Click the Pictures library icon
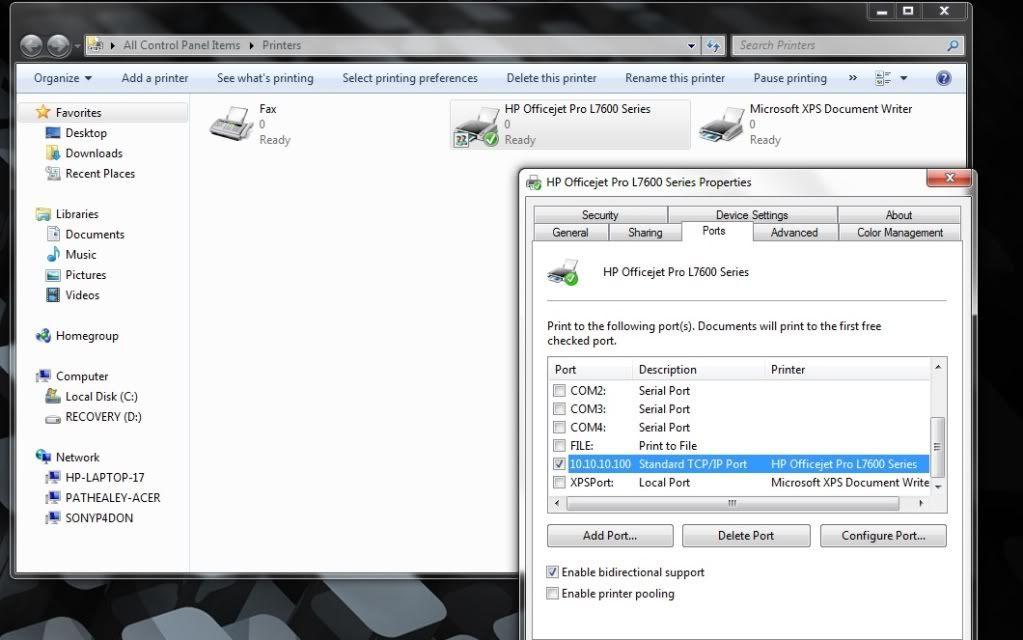Viewport: 1023px width, 640px height. tap(53, 275)
